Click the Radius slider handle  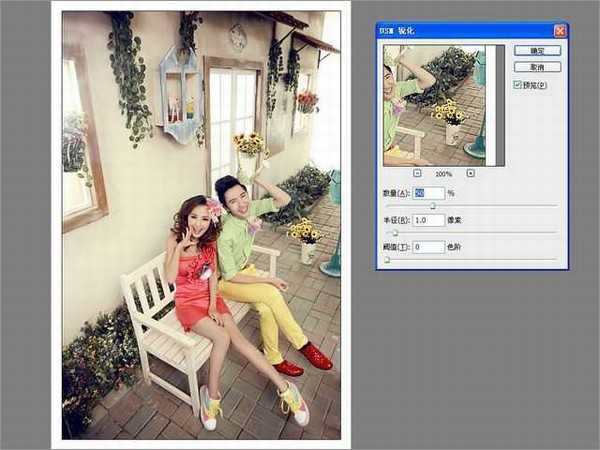click(395, 233)
